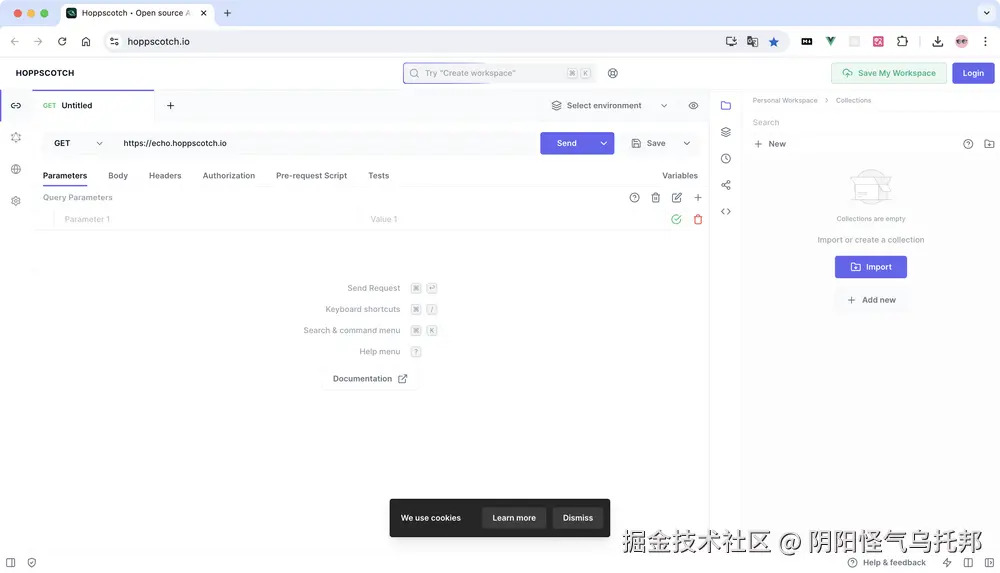Expand the Save options chevron
The width and height of the screenshot is (1000, 573).
[x=687, y=144]
